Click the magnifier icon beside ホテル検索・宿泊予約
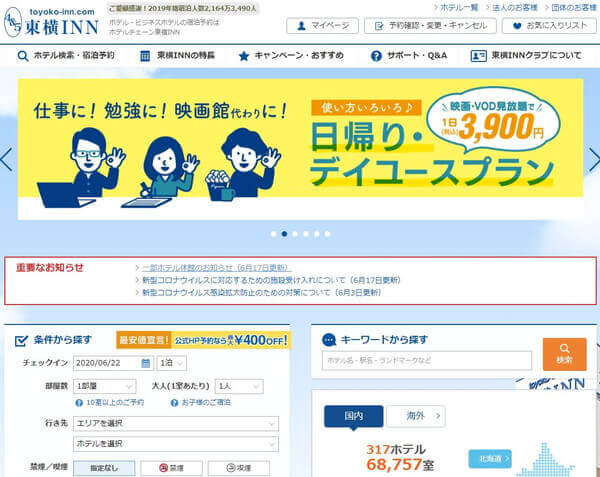The height and width of the screenshot is (477, 600). pos(23,56)
